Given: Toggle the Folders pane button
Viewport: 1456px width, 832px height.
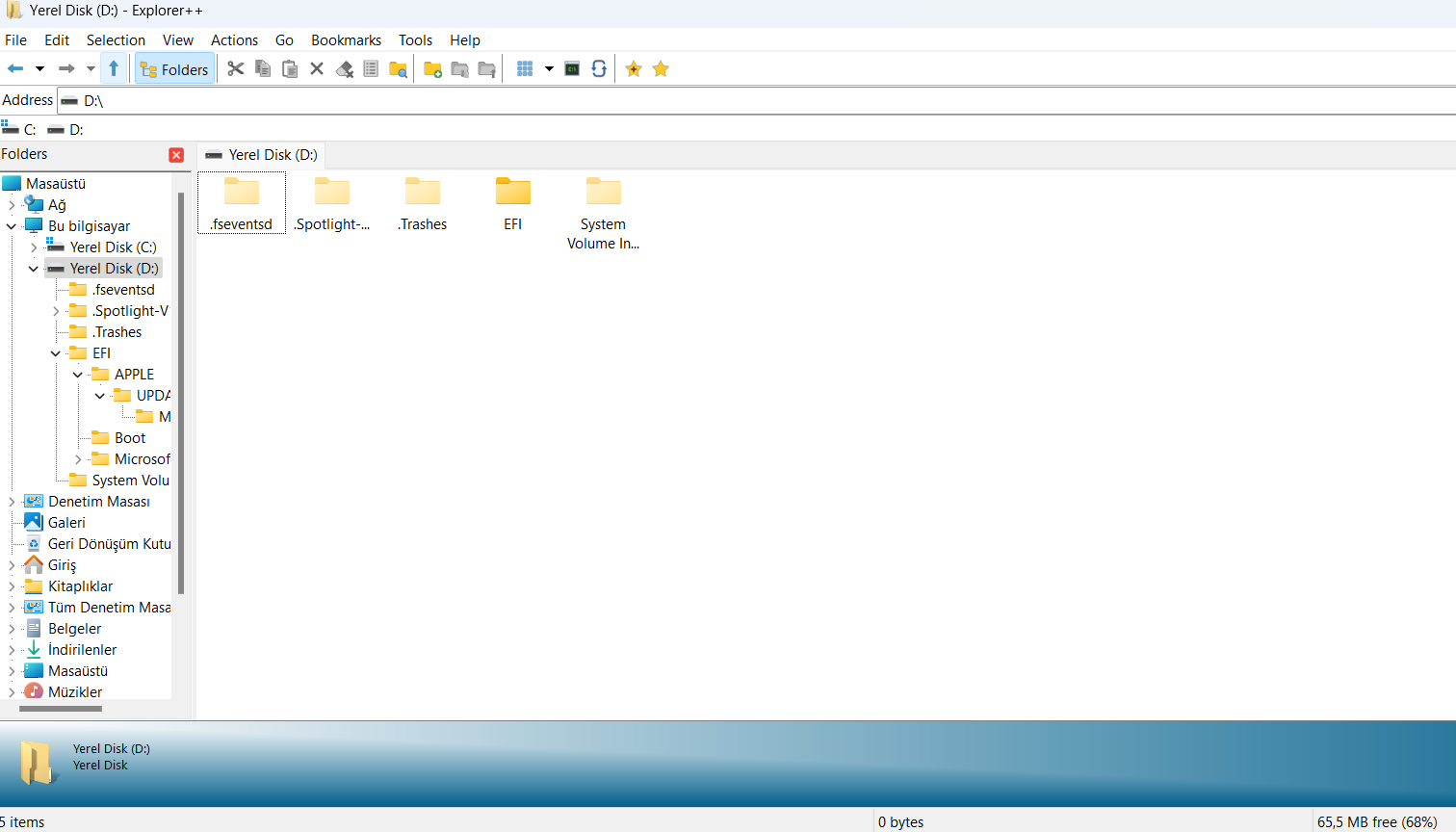Looking at the screenshot, I should point(174,69).
